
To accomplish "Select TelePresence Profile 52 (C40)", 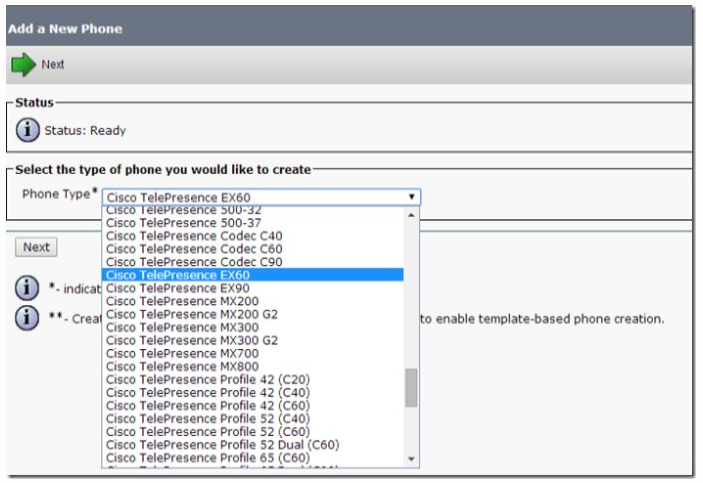I will pyautogui.click(x=253, y=418).
